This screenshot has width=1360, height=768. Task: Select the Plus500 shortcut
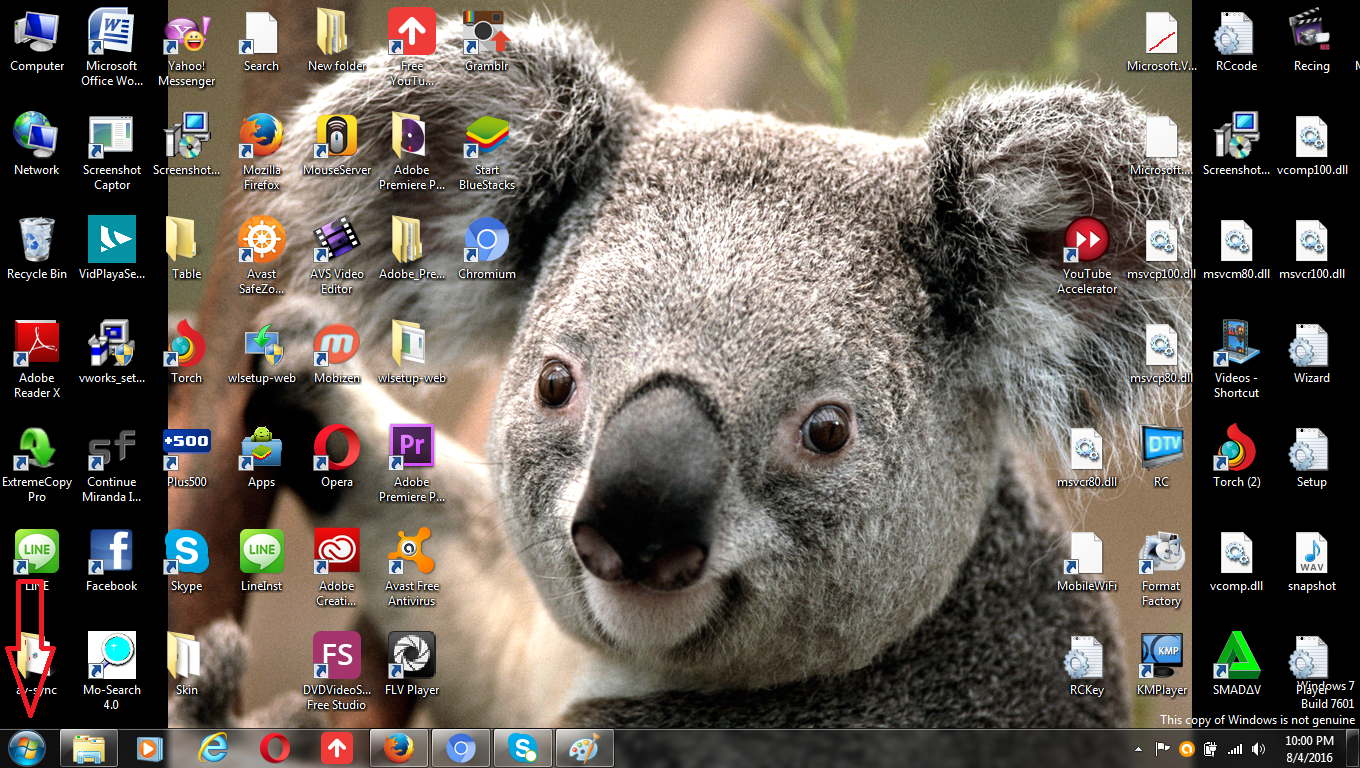pos(187,458)
